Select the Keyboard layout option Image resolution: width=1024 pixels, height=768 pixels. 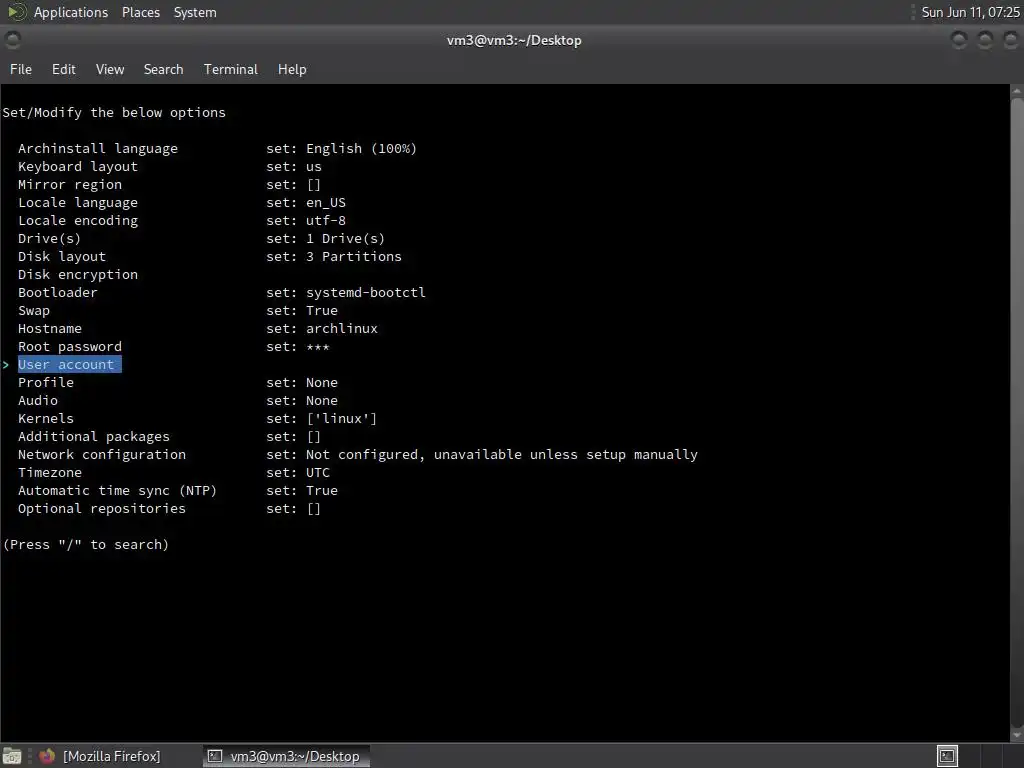78,167
